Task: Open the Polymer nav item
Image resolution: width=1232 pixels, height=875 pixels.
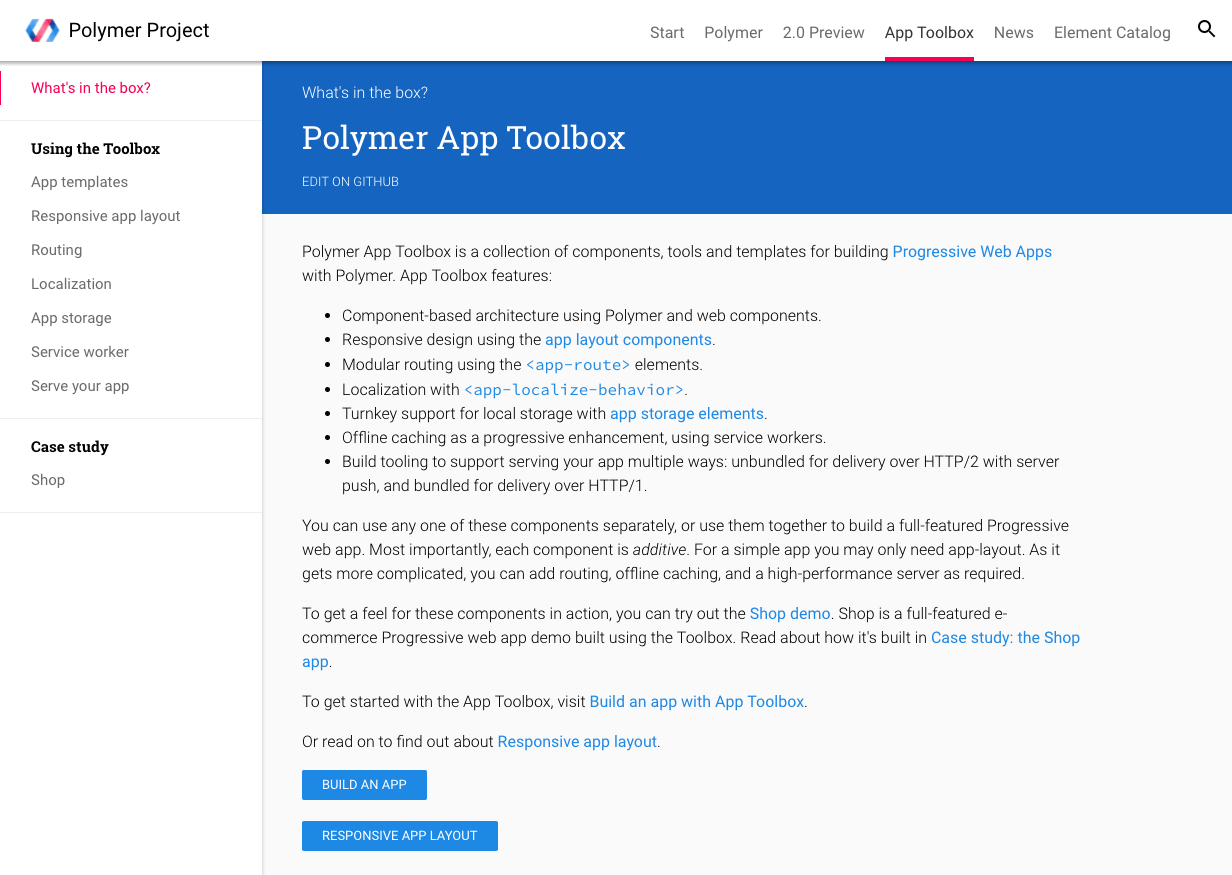Action: click(x=733, y=32)
